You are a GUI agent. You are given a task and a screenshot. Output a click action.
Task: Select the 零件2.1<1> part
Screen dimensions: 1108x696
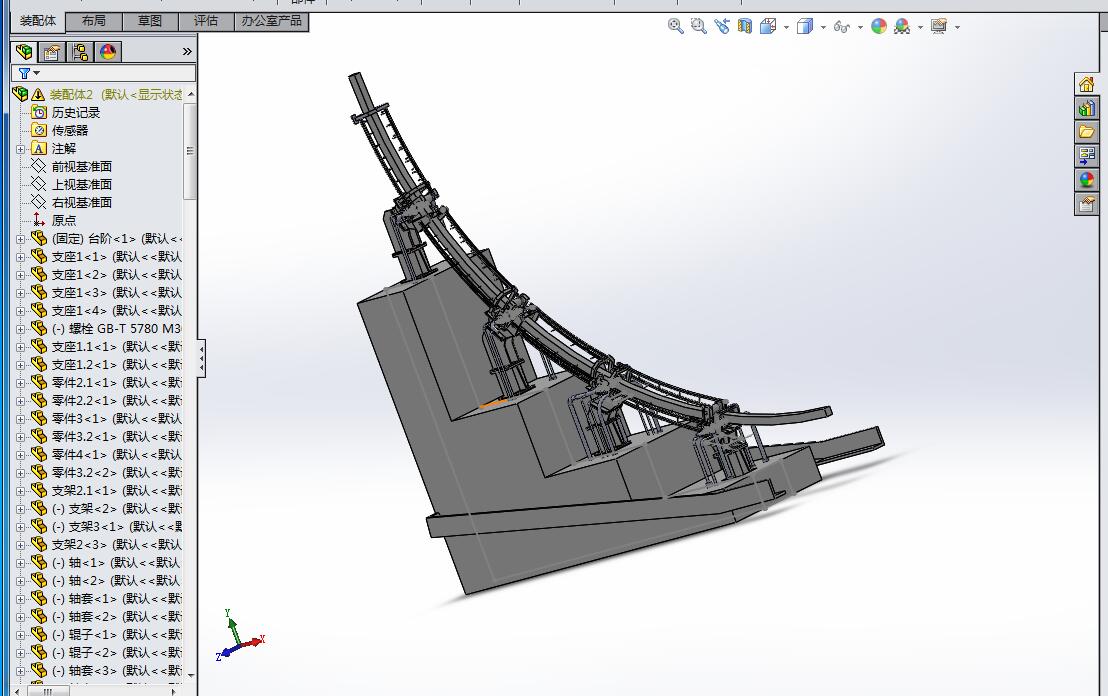click(116, 383)
